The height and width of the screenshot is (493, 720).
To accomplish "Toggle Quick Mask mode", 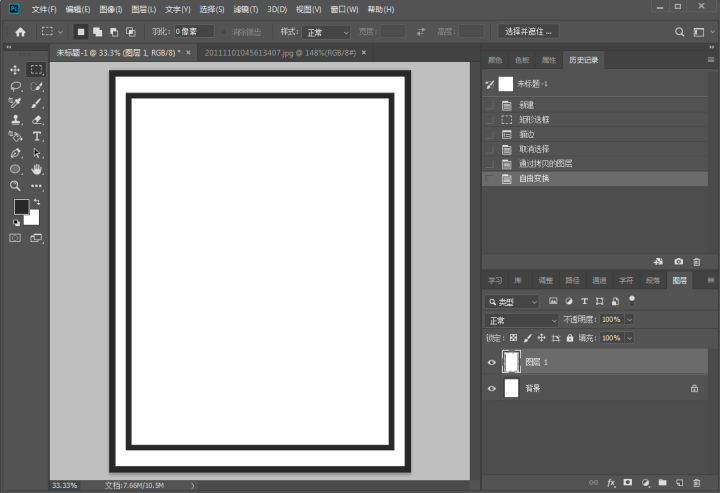I will [x=15, y=238].
